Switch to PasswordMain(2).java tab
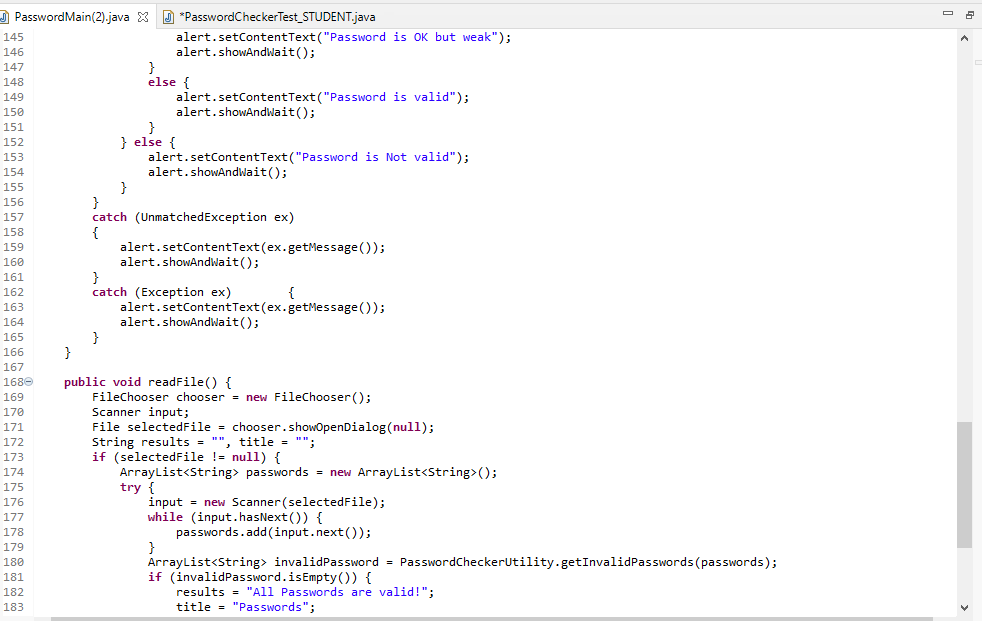 [71, 17]
